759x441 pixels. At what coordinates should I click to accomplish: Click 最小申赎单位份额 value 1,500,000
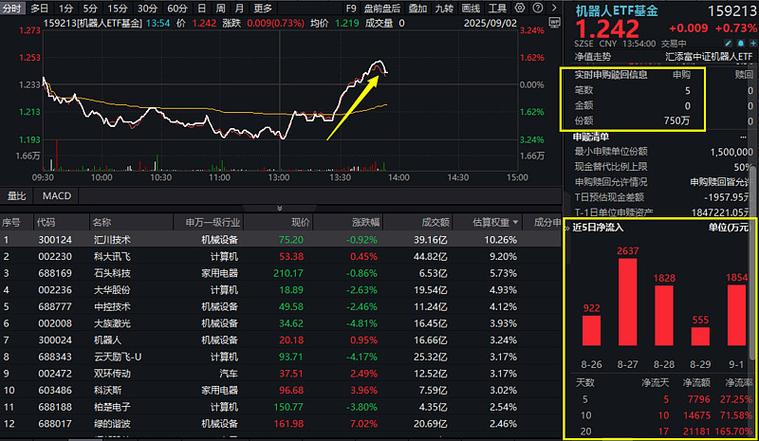[x=731, y=152]
